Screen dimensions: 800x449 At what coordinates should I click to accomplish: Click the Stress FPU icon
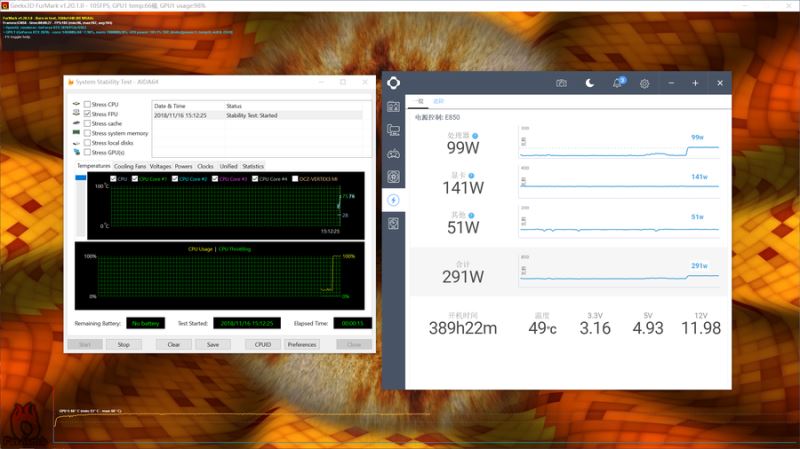click(x=77, y=113)
